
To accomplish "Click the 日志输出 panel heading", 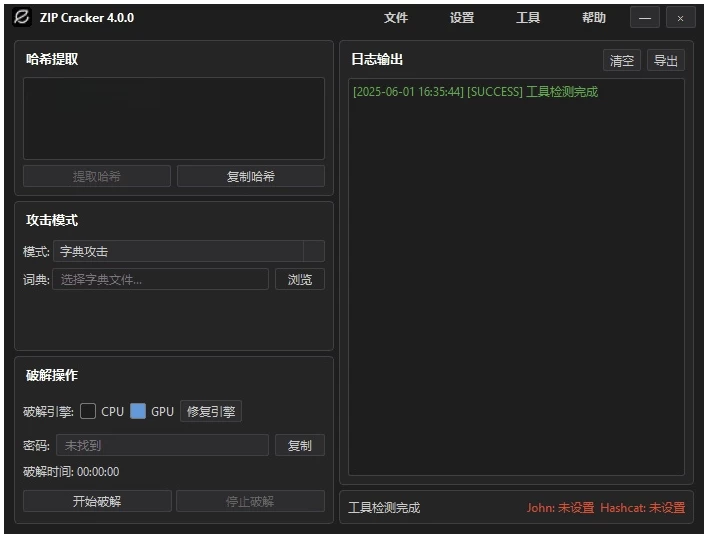I will pos(377,59).
